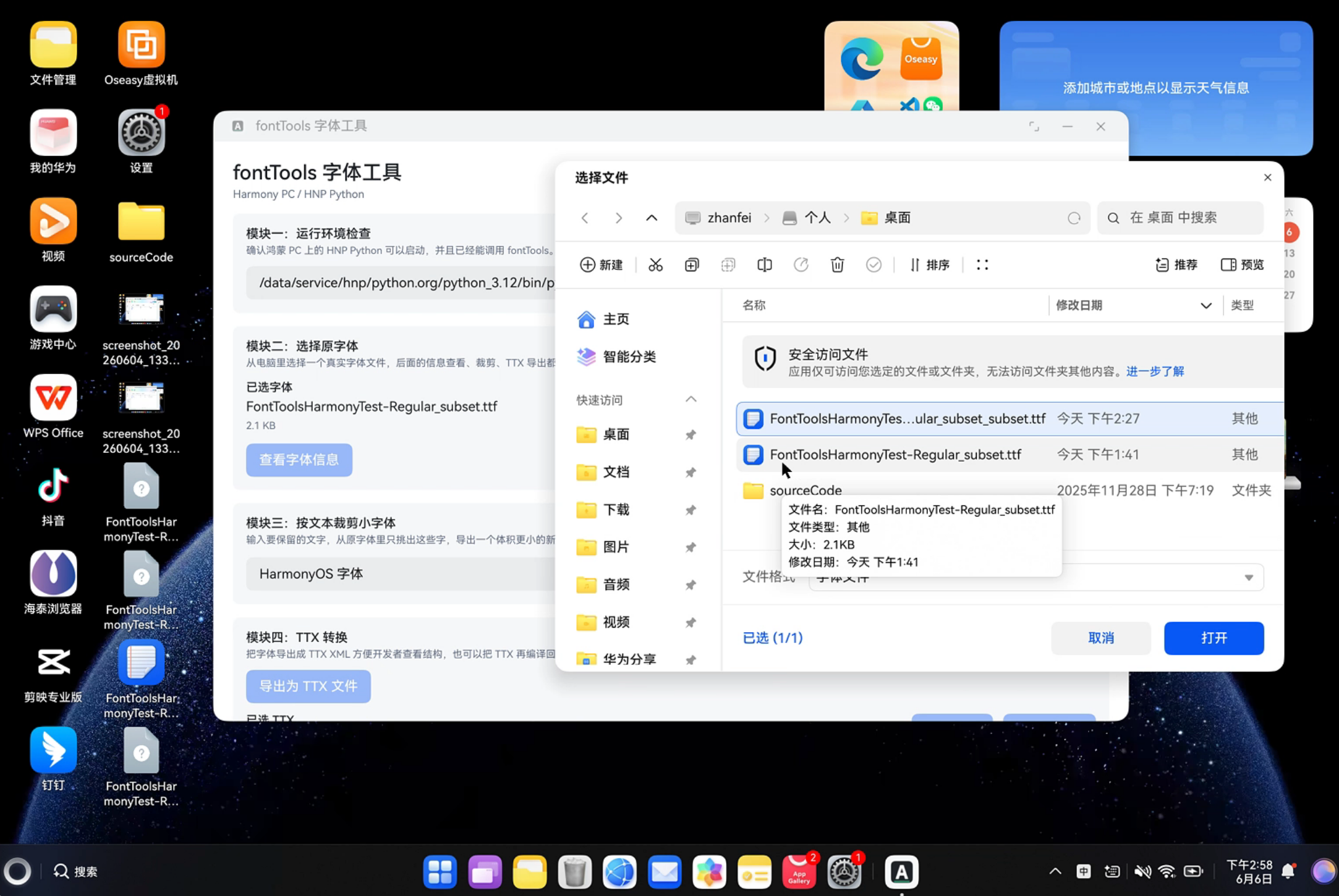Click the HarmonyOS 字体 text field

(401, 574)
